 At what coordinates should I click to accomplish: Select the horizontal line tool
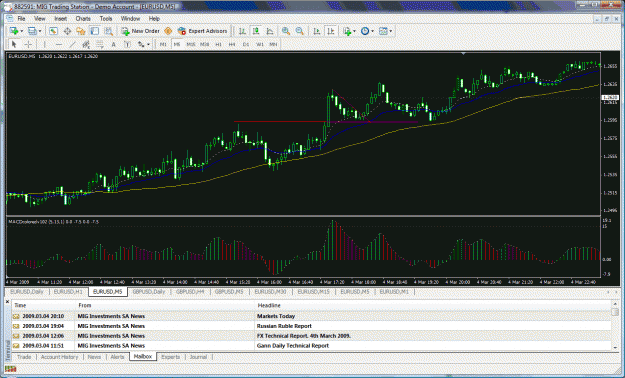coord(59,44)
